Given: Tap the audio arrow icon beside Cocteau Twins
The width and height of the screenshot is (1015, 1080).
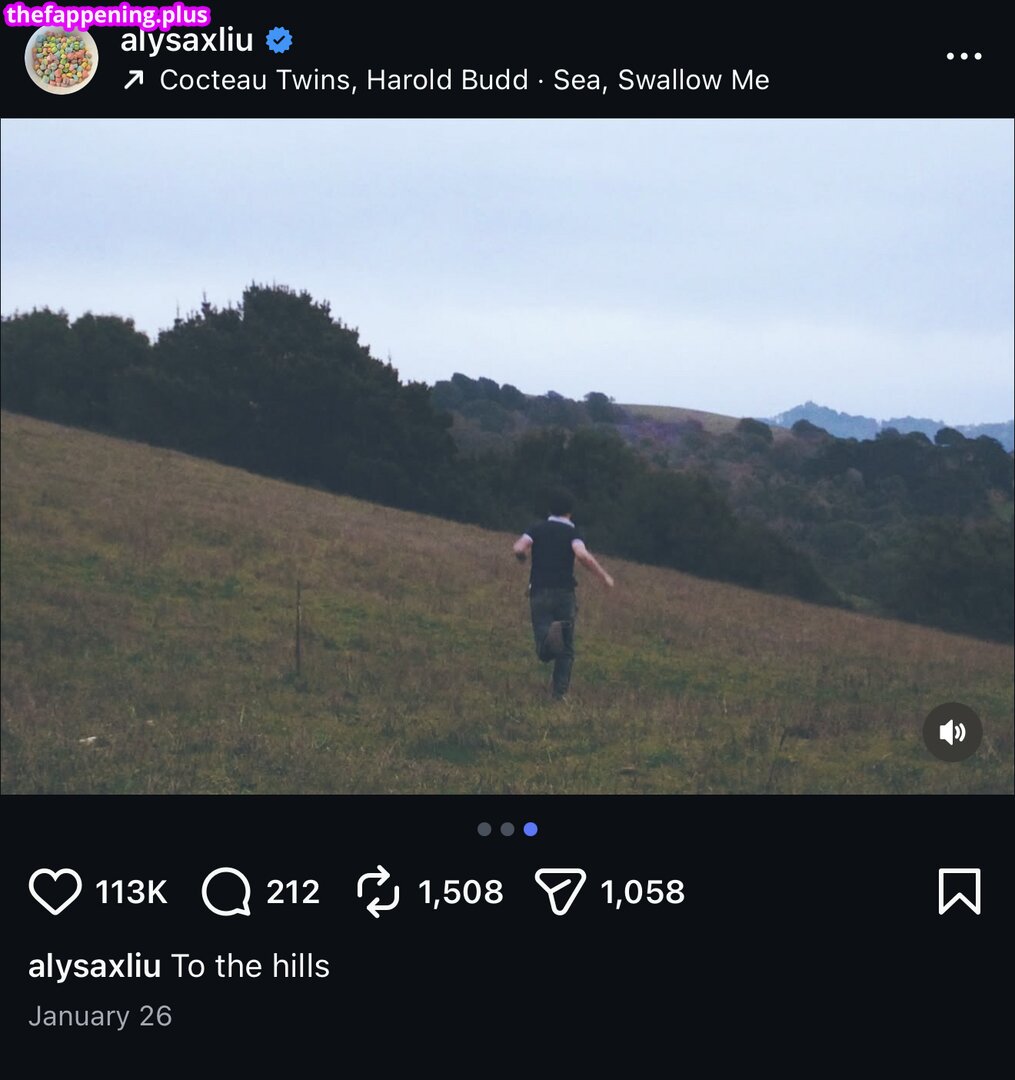Looking at the screenshot, I should pos(133,81).
